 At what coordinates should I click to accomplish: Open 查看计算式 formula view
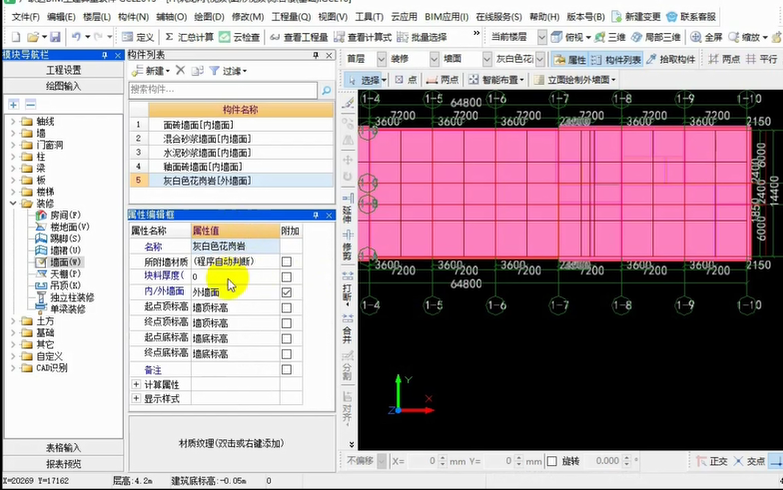[363, 37]
